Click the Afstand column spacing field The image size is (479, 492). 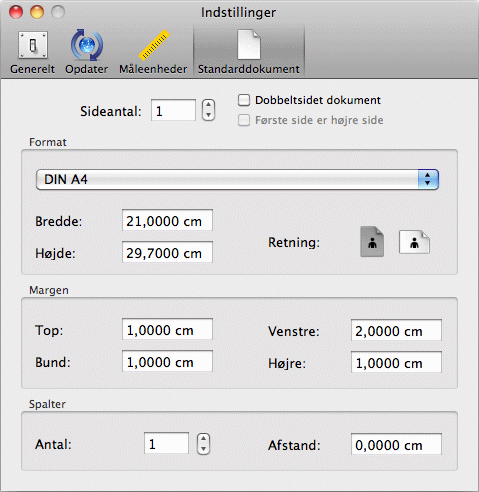[x=396, y=444]
